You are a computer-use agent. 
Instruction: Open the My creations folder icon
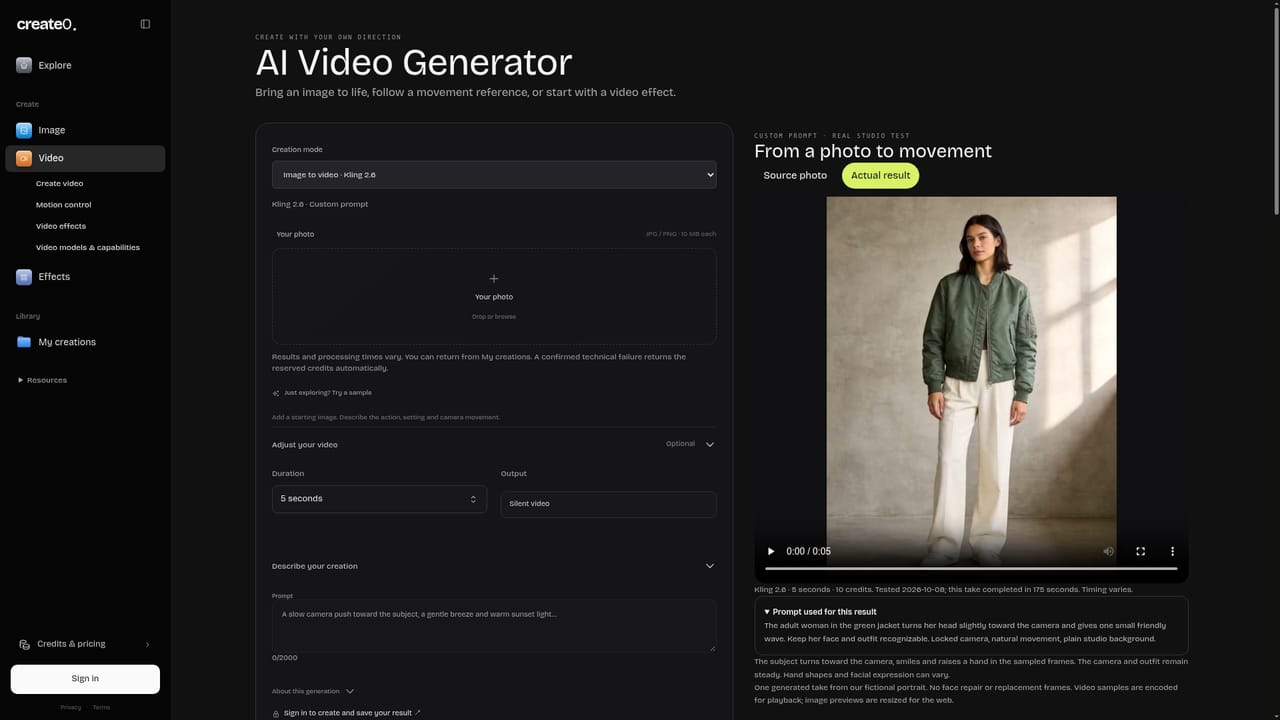tap(24, 342)
